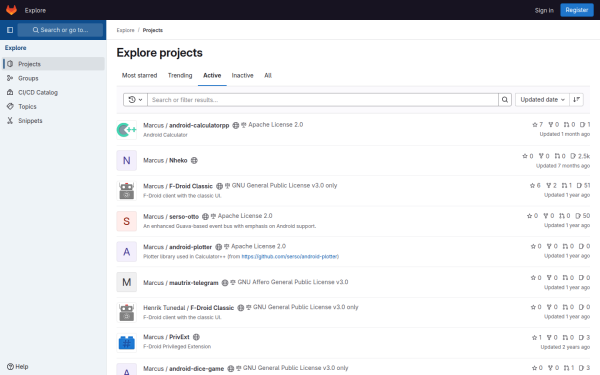Viewport: 600px width, 375px height.
Task: Click the Register button
Action: click(x=577, y=10)
